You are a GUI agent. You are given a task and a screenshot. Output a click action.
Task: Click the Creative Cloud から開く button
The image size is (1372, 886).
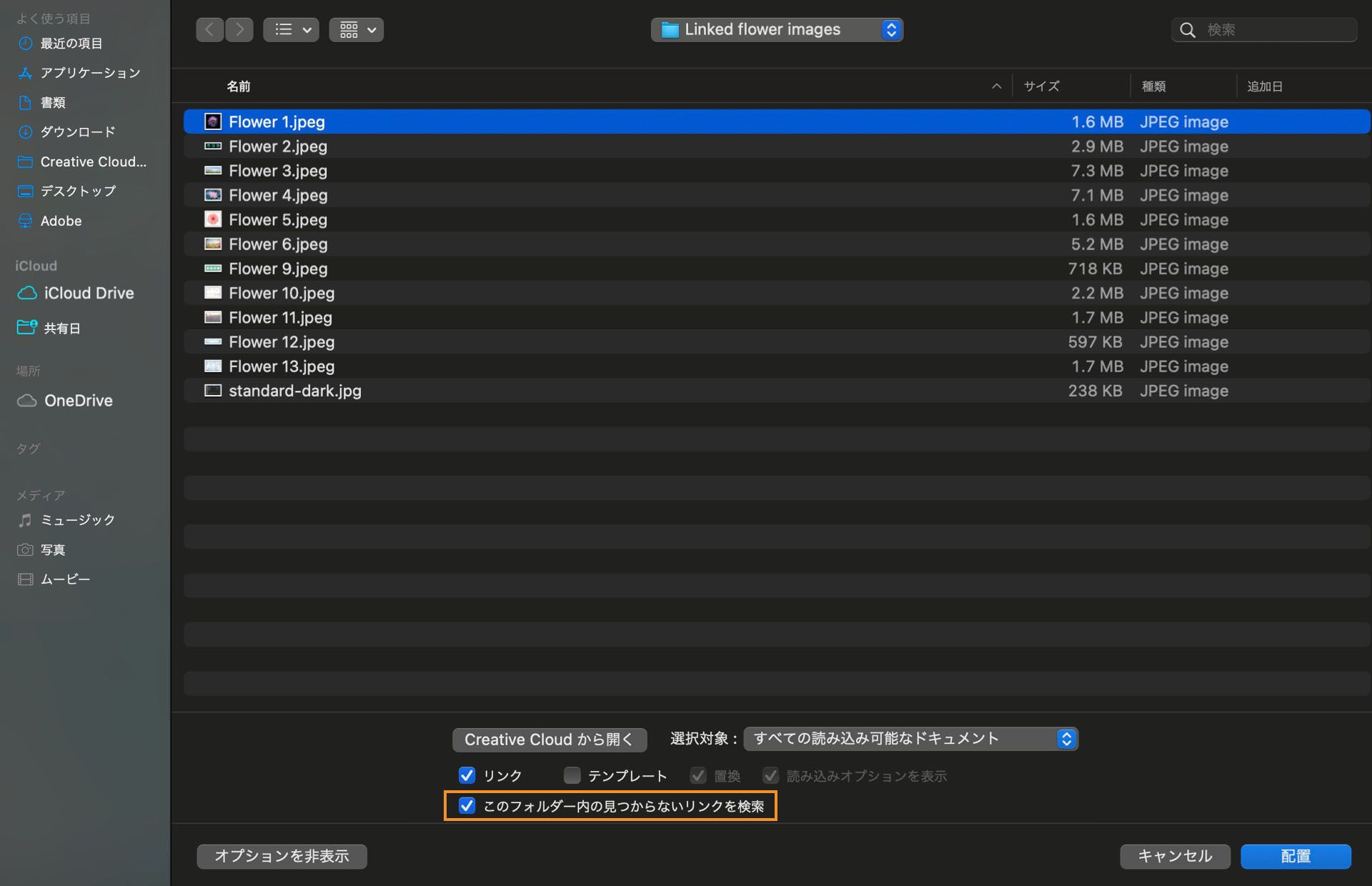(549, 740)
